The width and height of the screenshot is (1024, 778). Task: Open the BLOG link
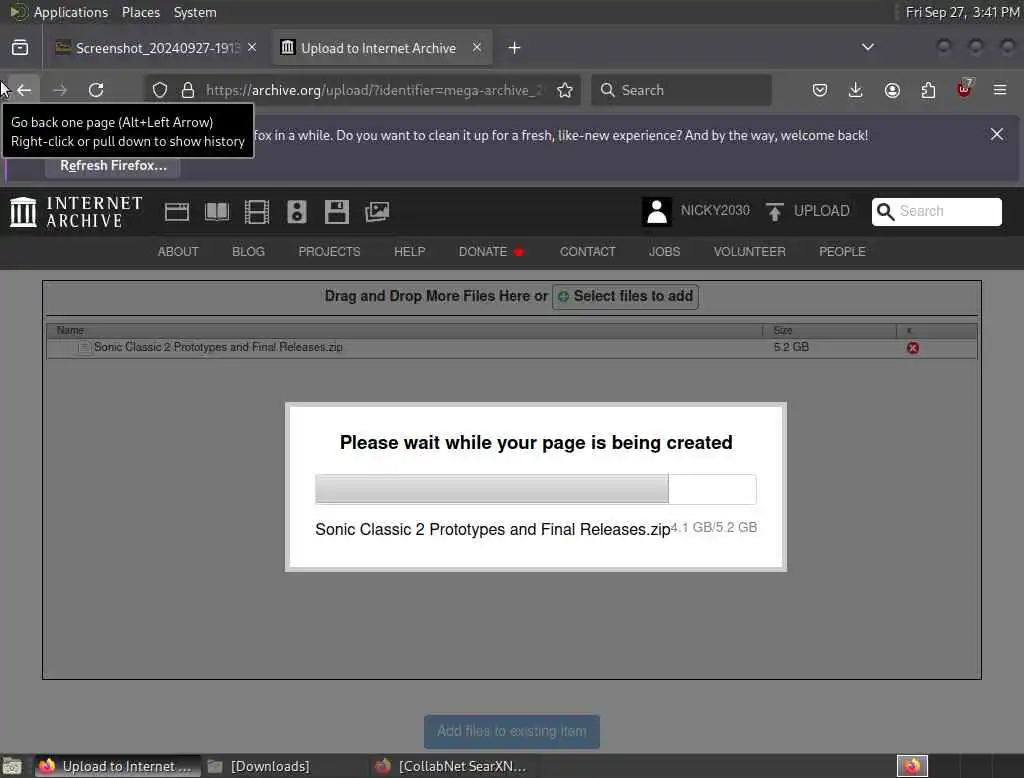(x=248, y=251)
